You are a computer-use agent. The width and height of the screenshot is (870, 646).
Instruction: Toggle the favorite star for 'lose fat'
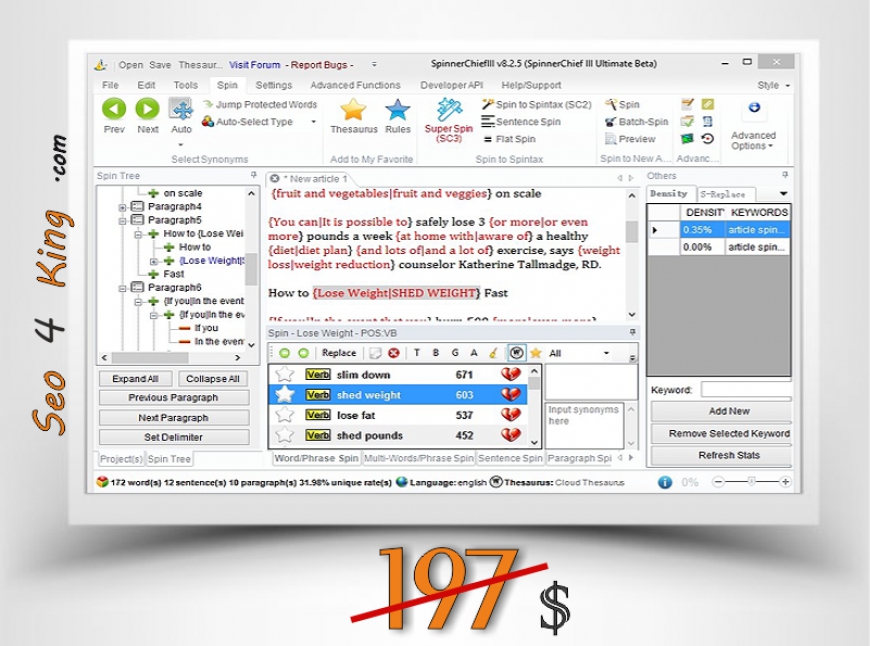pyautogui.click(x=285, y=415)
